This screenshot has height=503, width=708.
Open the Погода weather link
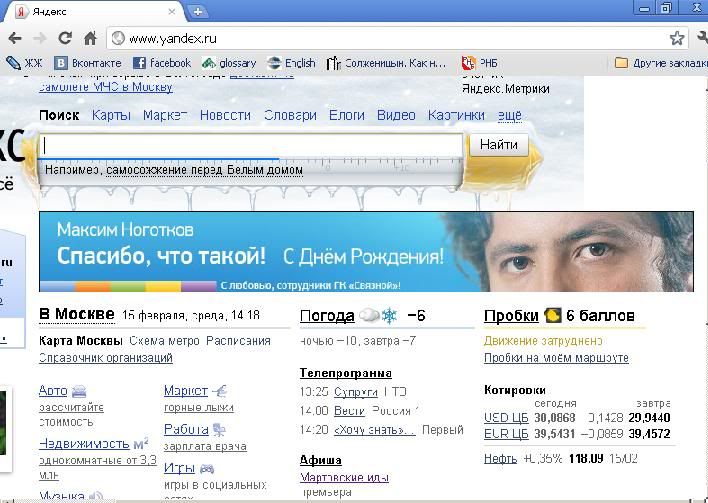tap(327, 316)
